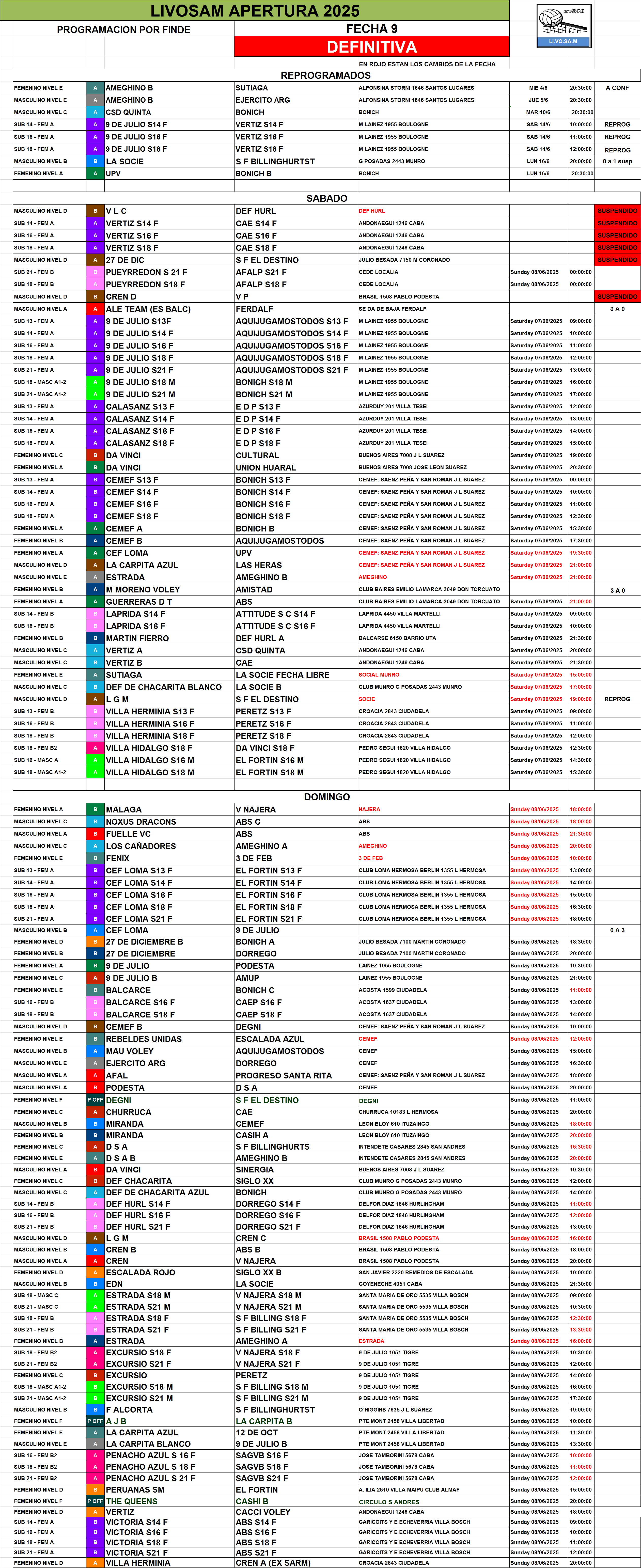
Task: Select the red DEFINITIVA banner cell
Action: tap(371, 47)
